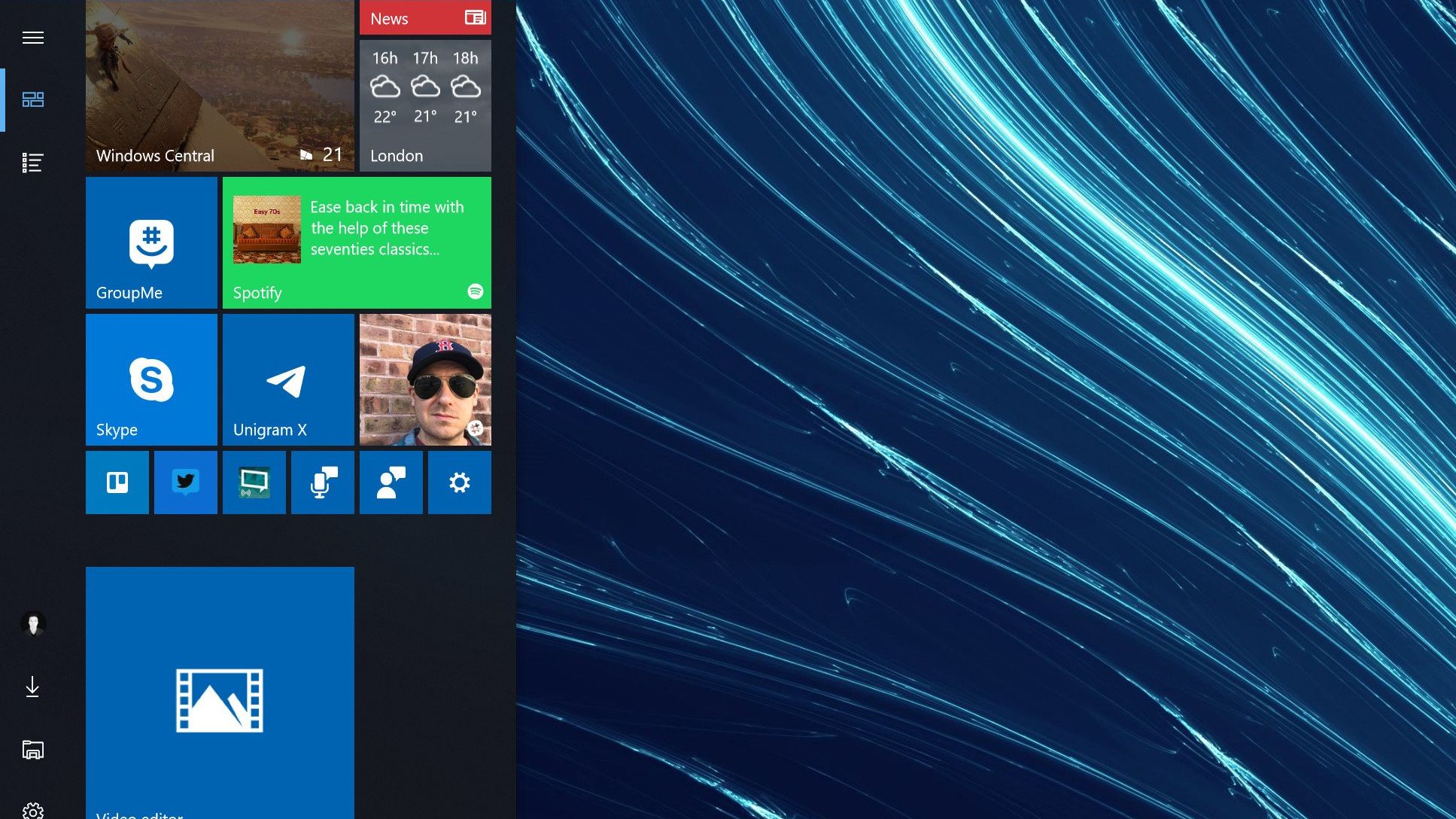Image resolution: width=1456 pixels, height=819 pixels.
Task: Switch to all apps list view
Action: point(32,163)
